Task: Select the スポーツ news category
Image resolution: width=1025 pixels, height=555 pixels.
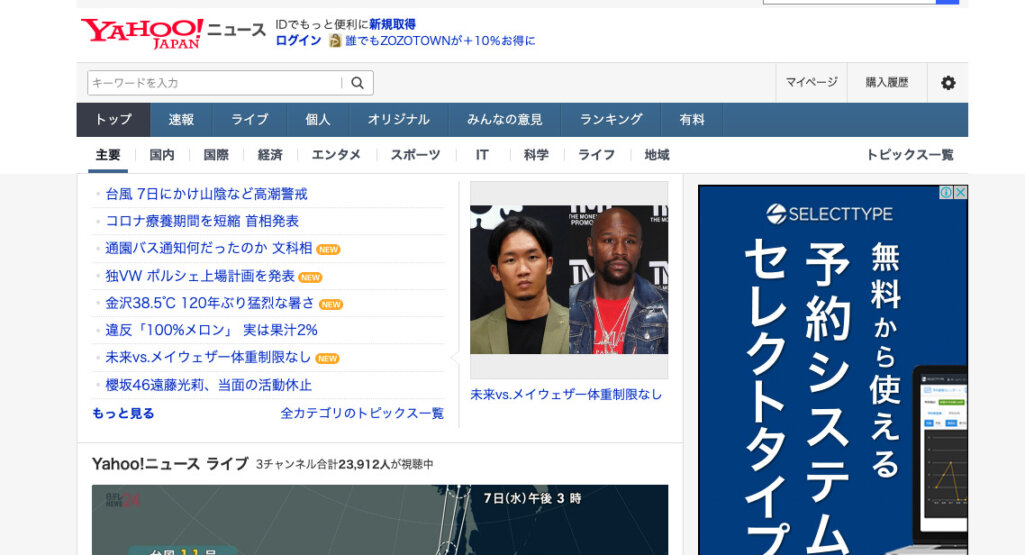Action: click(415, 155)
